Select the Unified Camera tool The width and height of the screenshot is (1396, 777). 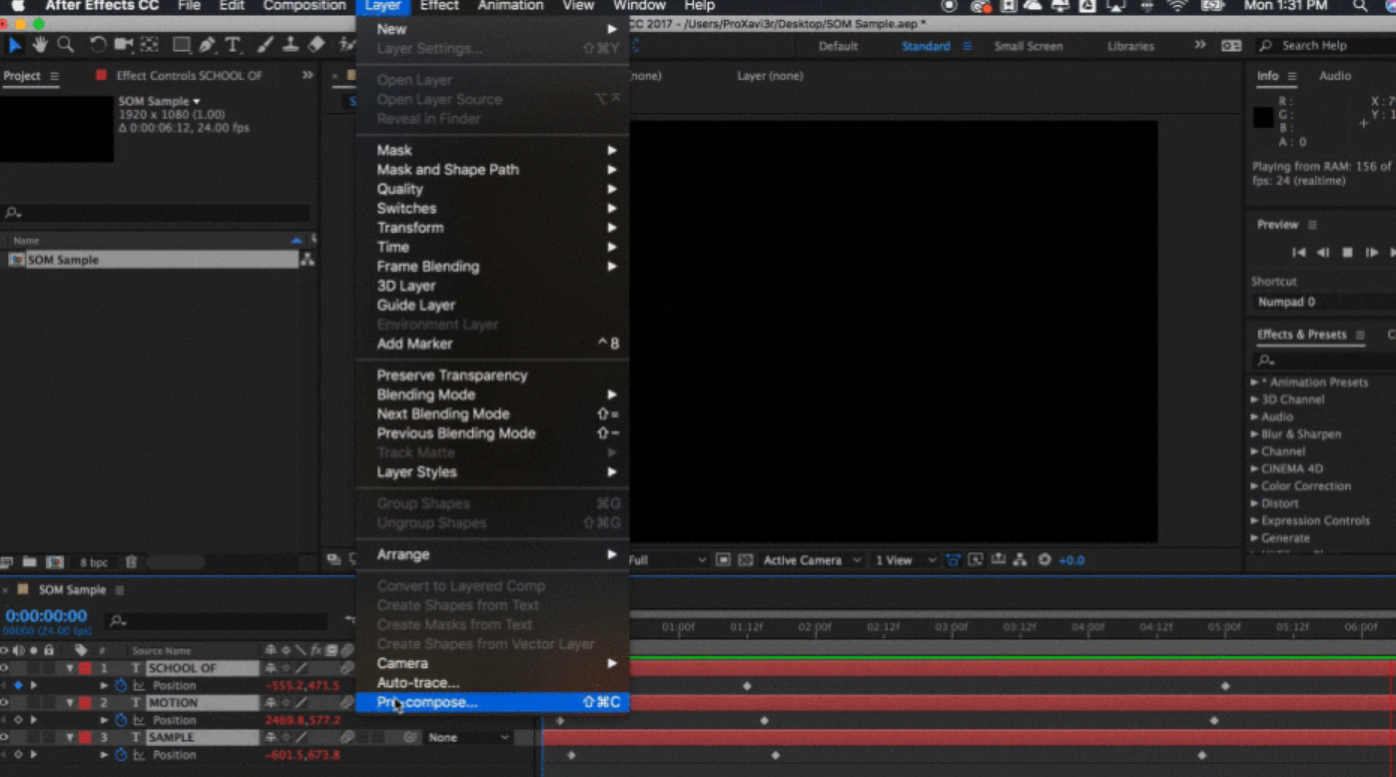coord(123,45)
